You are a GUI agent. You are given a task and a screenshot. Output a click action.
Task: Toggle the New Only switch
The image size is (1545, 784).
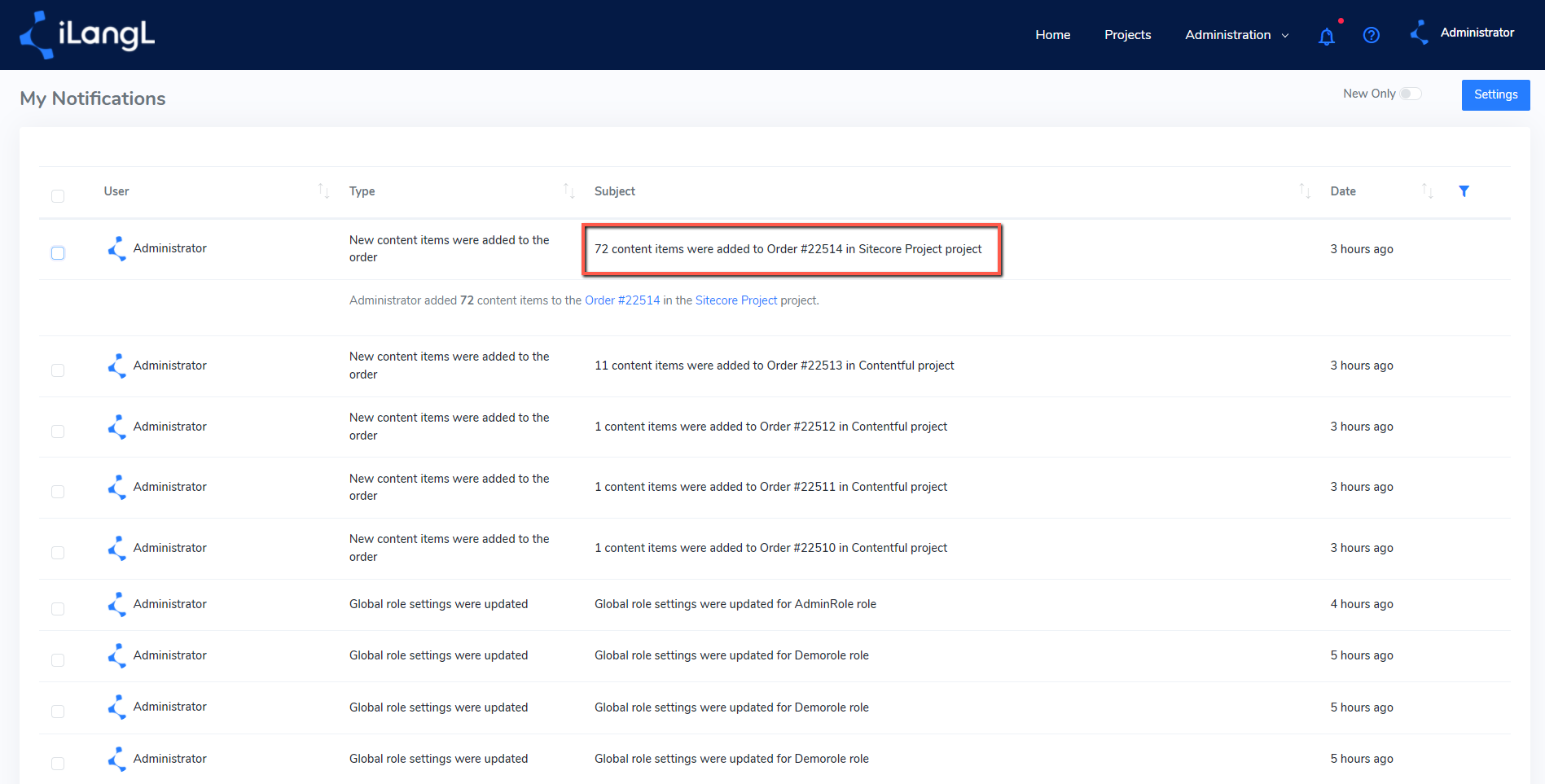1411,94
